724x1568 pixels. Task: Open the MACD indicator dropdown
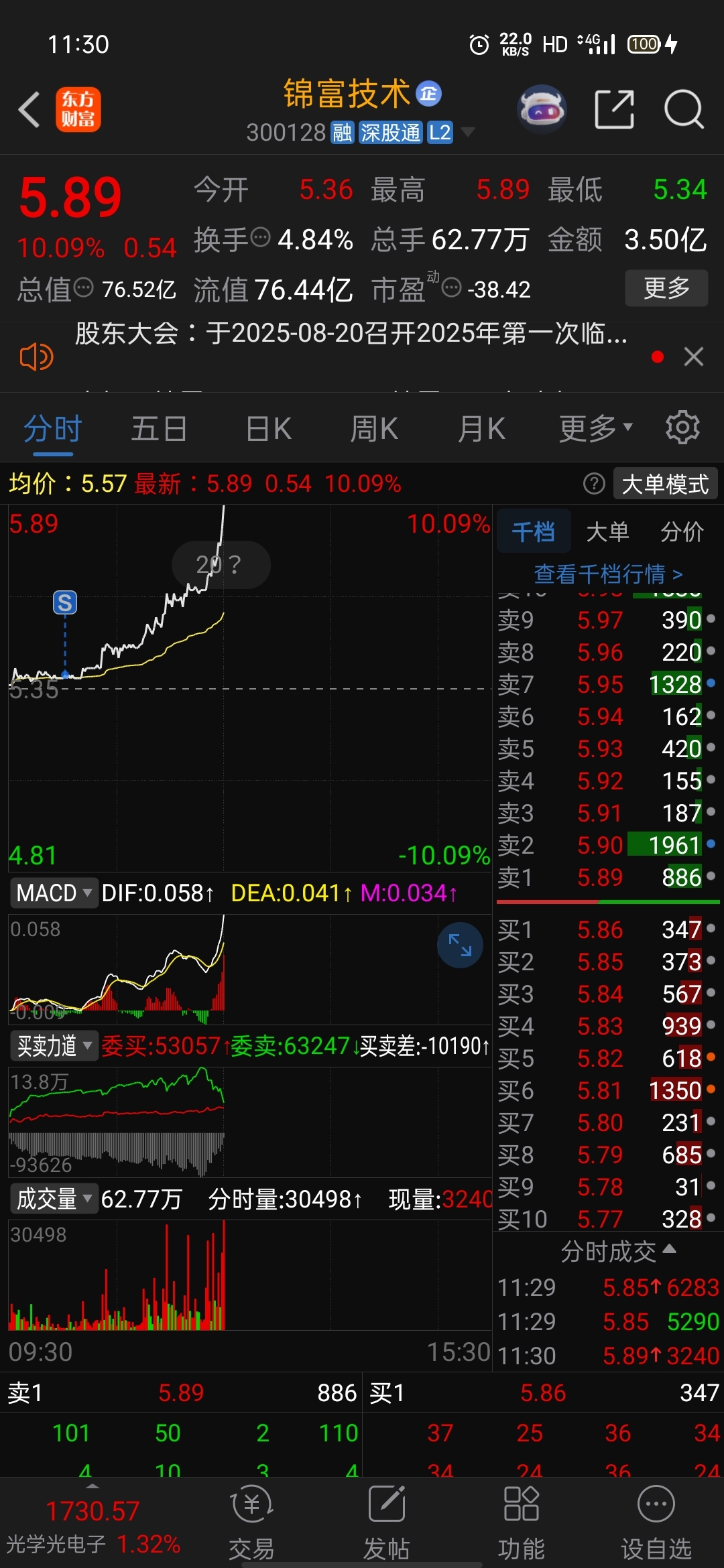pos(54,893)
